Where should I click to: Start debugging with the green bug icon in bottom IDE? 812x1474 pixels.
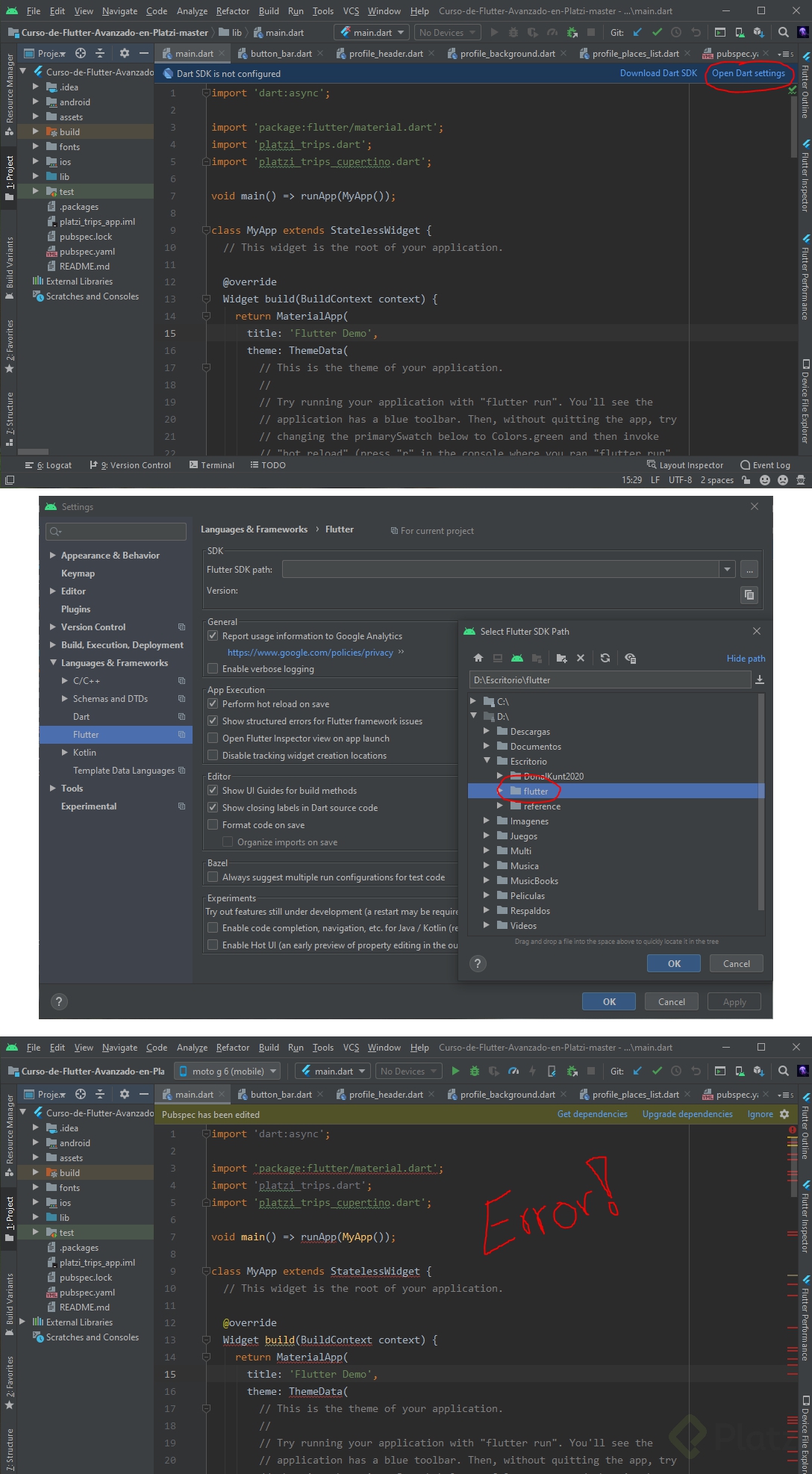click(x=475, y=1071)
